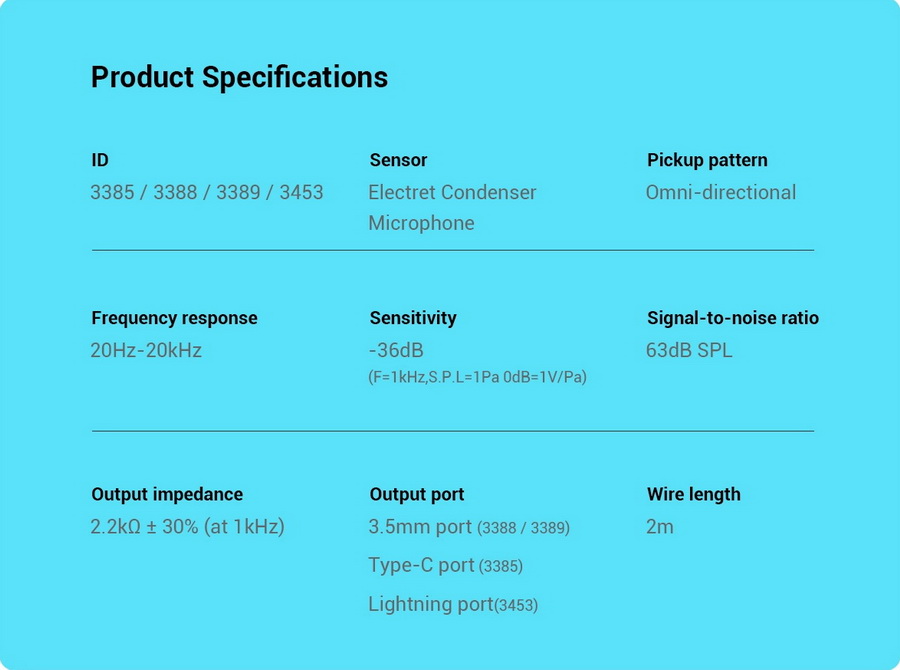This screenshot has height=670, width=900.
Task: Click the ID values 3385 / 3388 / 3389 / 3453
Action: tap(207, 192)
